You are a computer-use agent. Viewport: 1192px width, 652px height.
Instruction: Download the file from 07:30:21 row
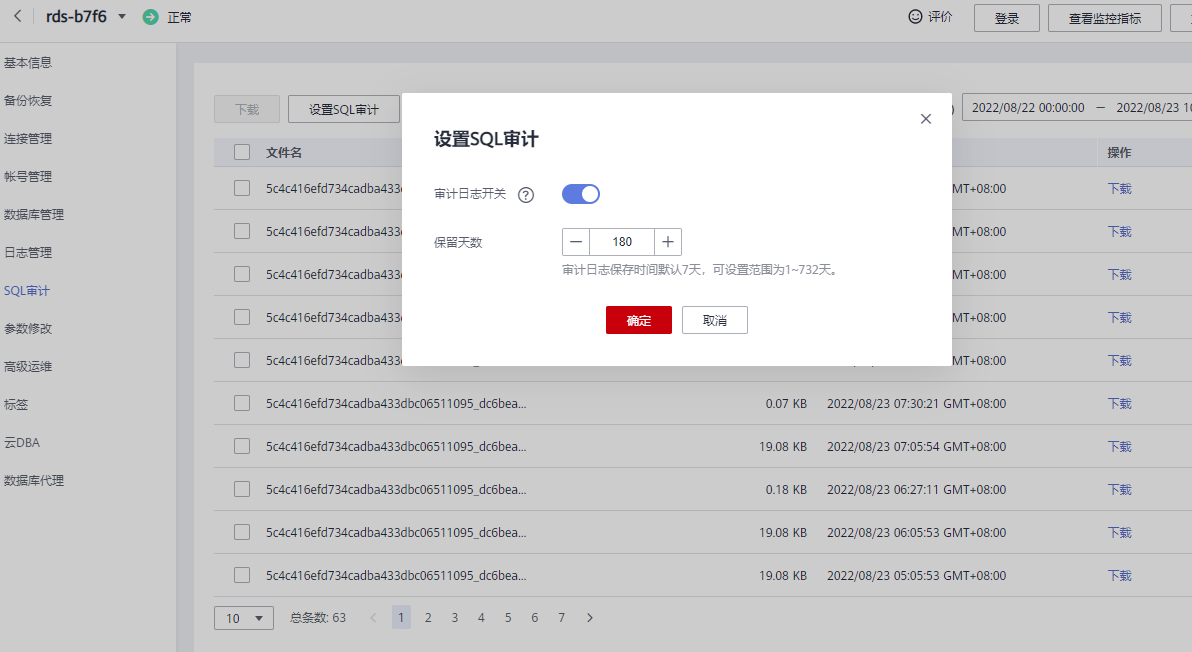click(x=1119, y=404)
